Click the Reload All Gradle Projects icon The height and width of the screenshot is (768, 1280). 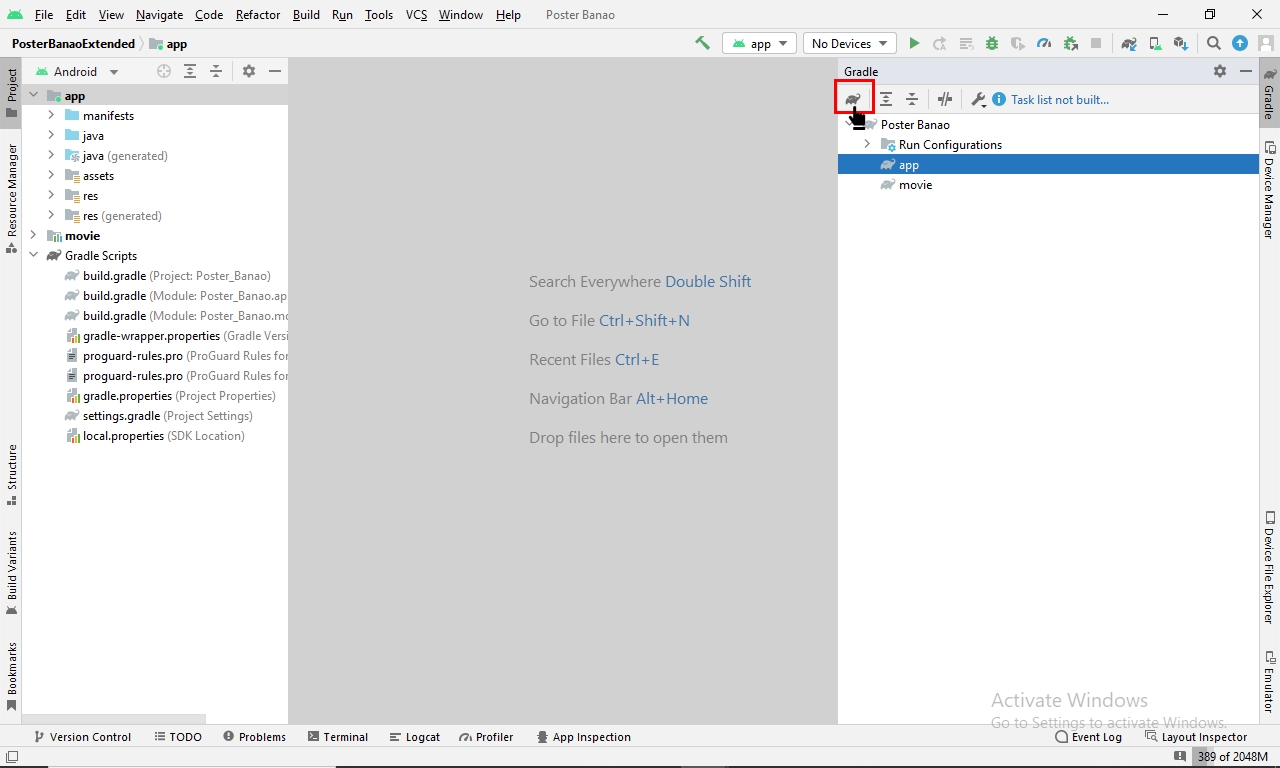point(853,99)
